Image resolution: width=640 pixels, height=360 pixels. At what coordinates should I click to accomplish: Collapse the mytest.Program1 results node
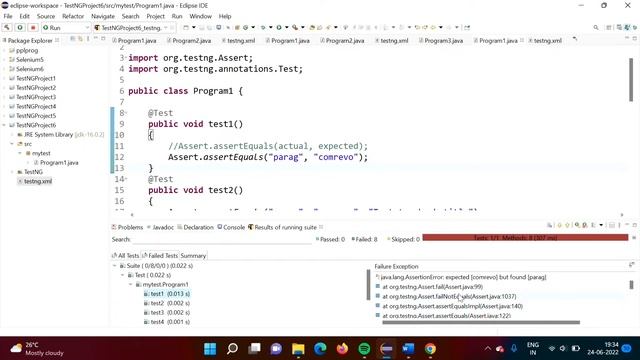tap(131, 284)
